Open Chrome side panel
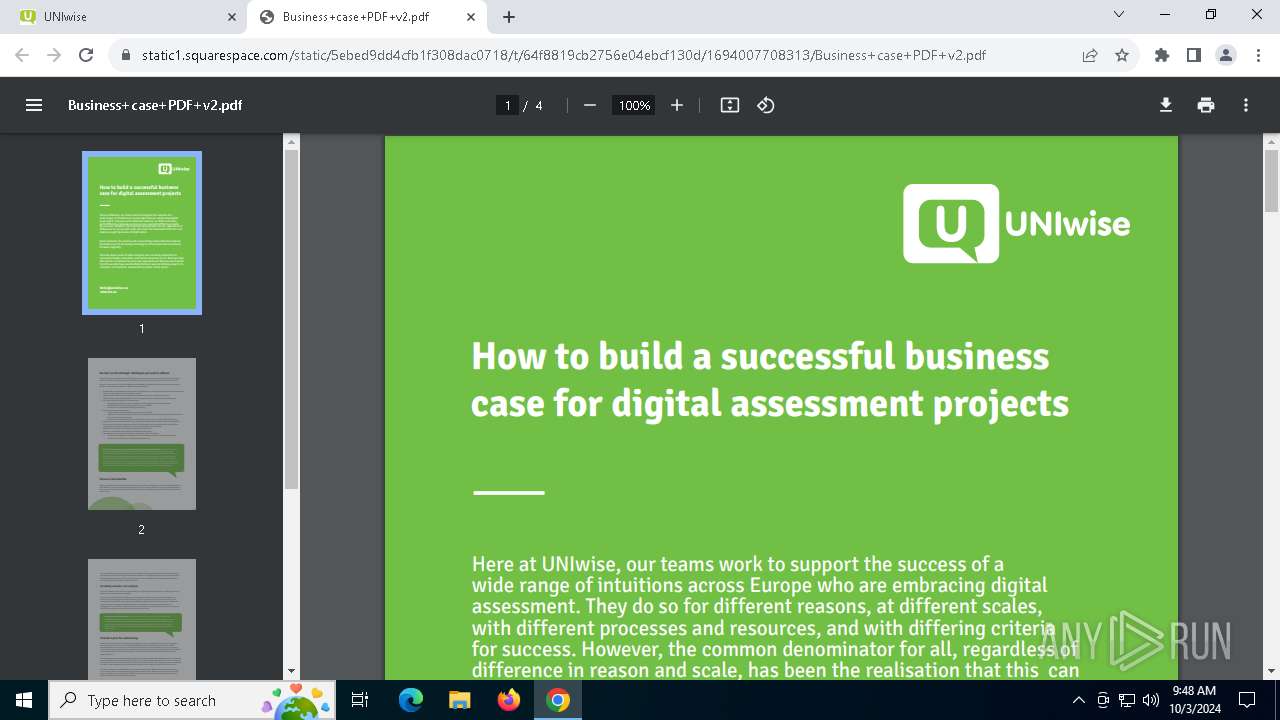The height and width of the screenshot is (720, 1280). pyautogui.click(x=1194, y=55)
